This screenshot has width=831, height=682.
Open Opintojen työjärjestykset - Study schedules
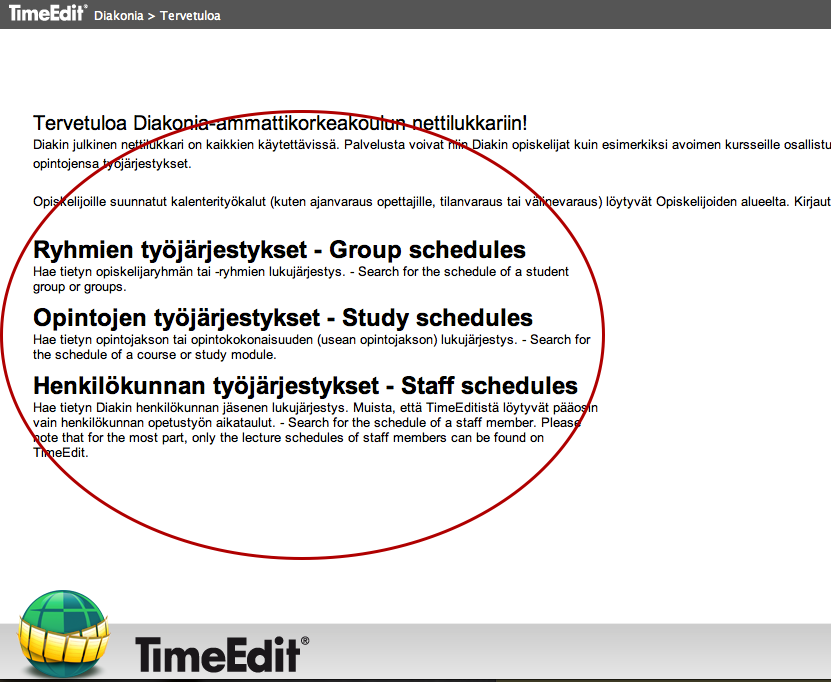point(283,317)
